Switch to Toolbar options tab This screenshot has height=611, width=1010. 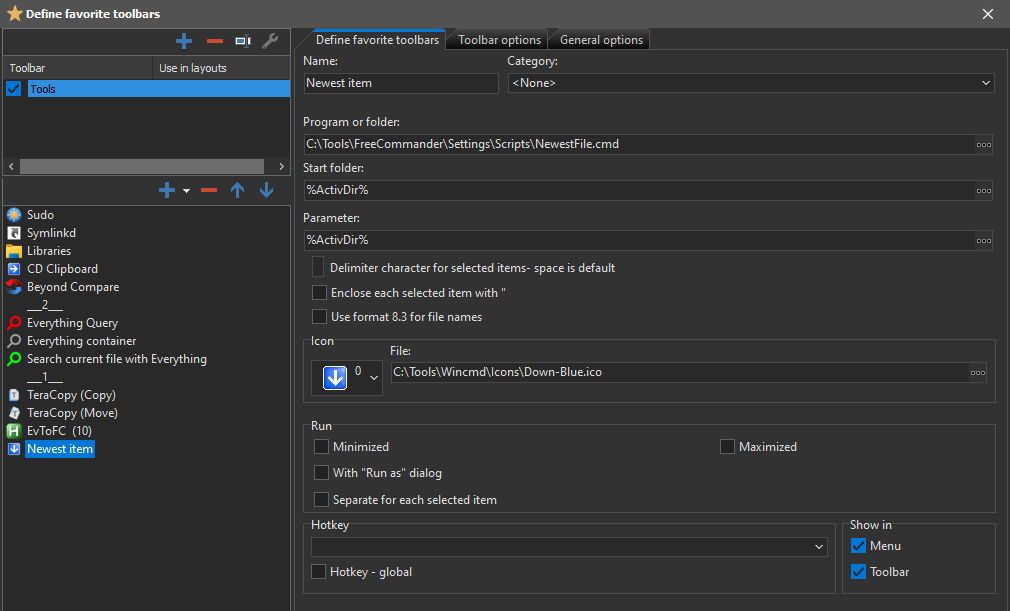tap(499, 40)
